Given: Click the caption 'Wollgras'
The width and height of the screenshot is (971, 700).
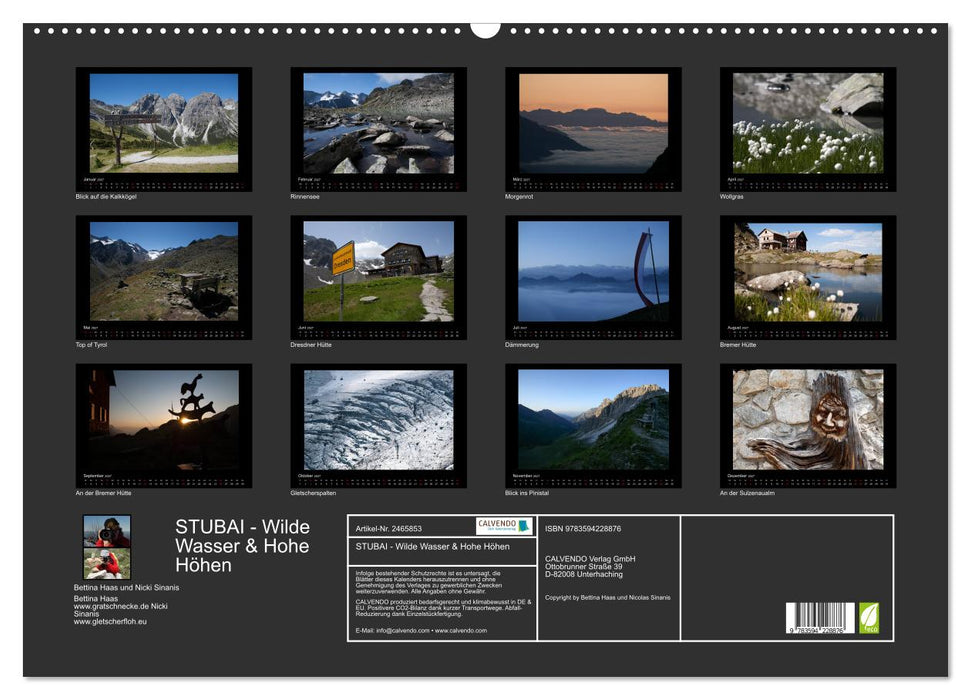Looking at the screenshot, I should pos(731,196).
